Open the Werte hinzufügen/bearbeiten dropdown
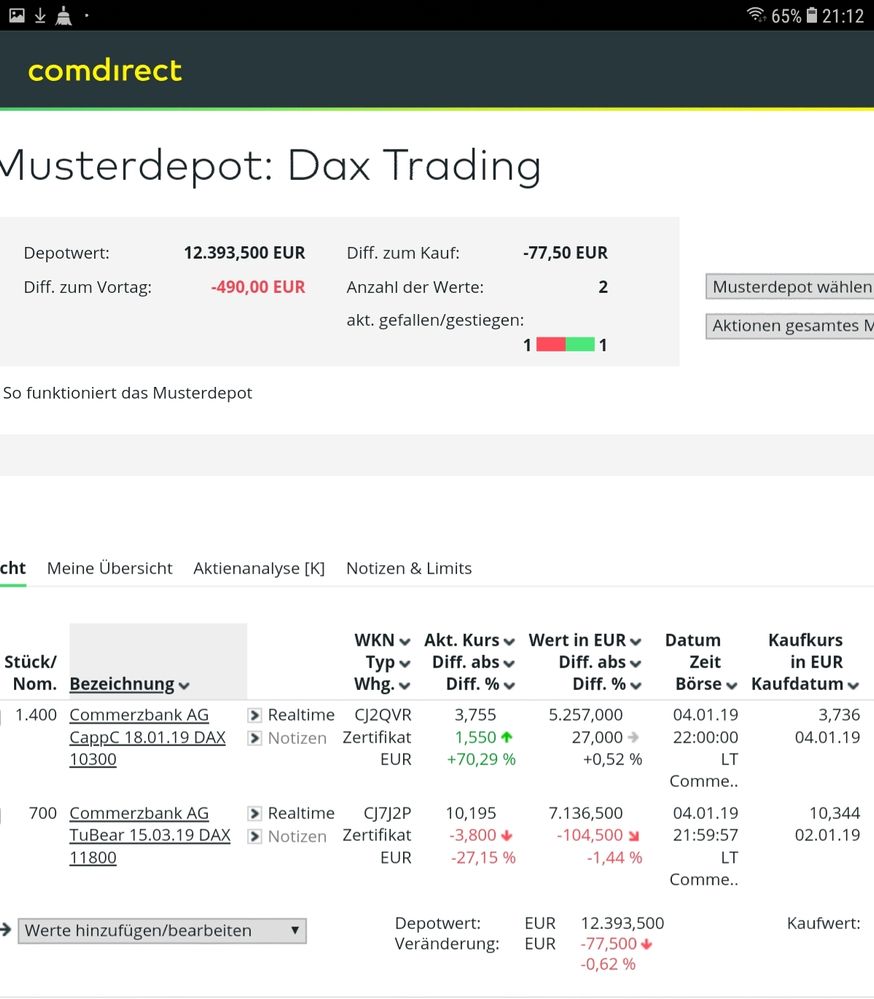This screenshot has height=999, width=874. click(x=162, y=930)
